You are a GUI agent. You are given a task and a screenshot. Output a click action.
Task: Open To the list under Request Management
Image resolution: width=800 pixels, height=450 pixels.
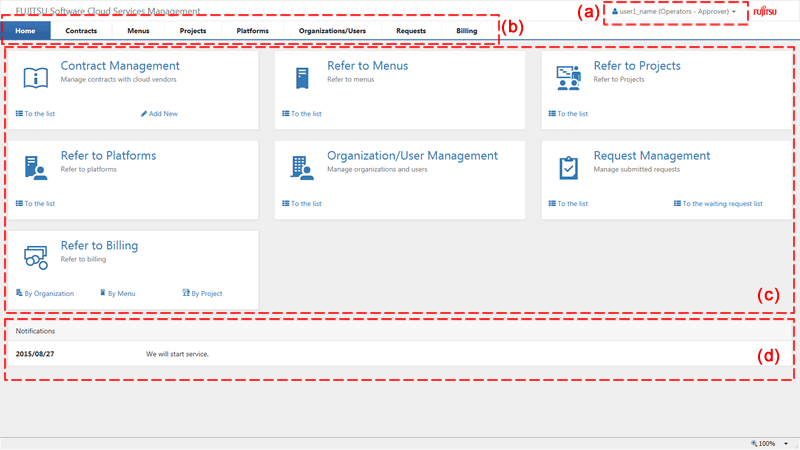point(568,204)
